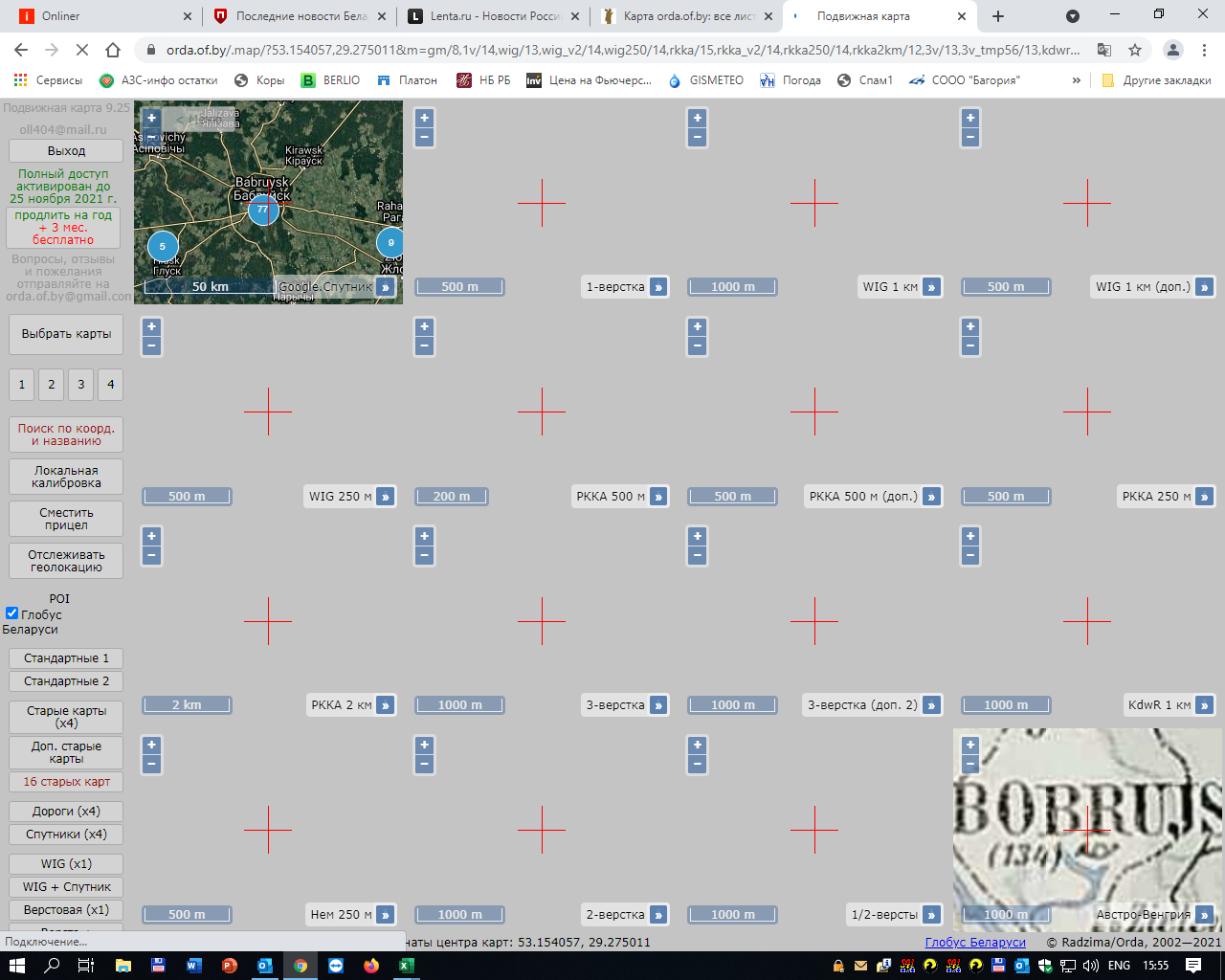Open the WIG 250 м layer selector arrow

coord(385,497)
